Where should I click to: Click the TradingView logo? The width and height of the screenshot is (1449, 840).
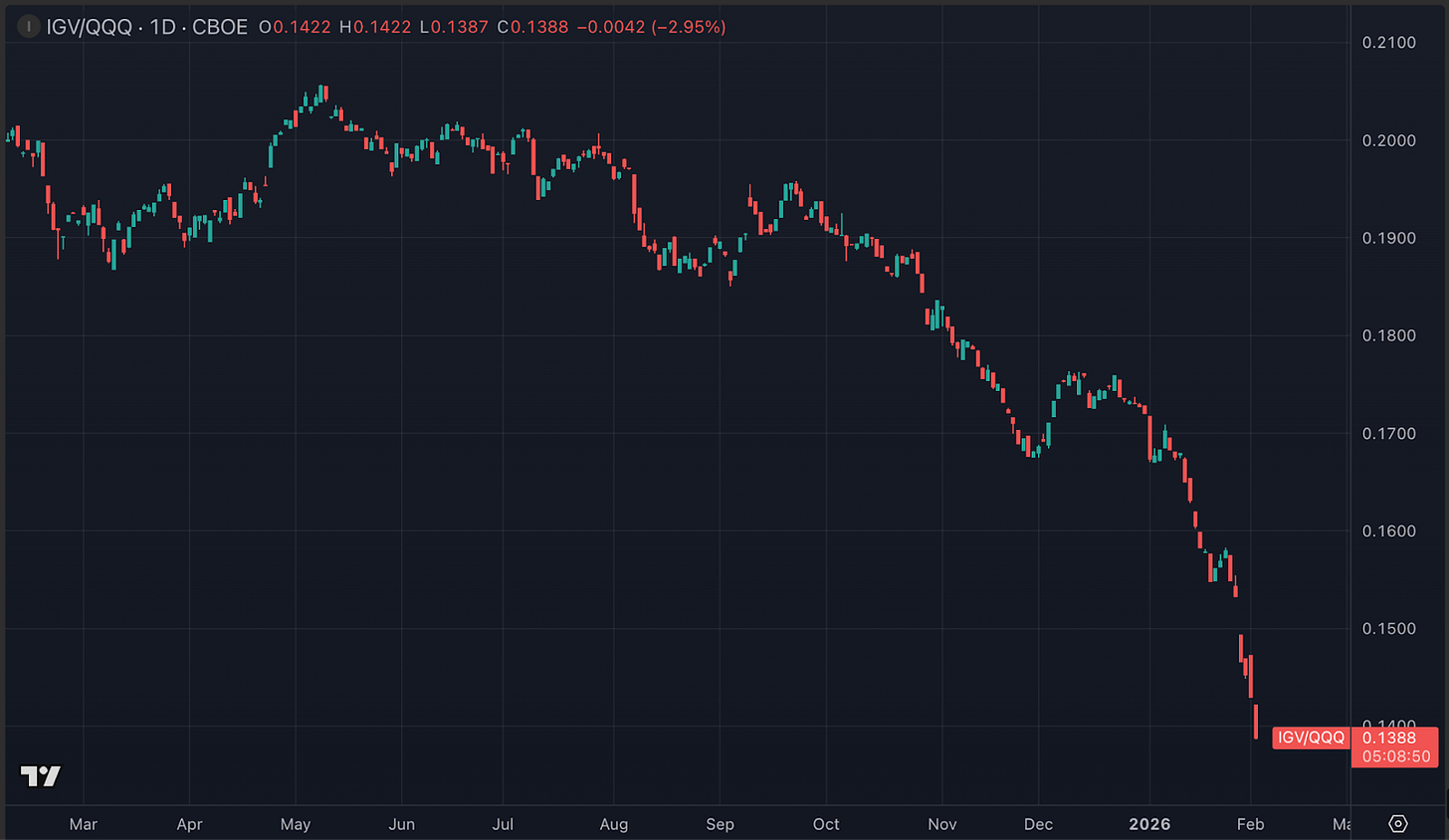pos(41,776)
